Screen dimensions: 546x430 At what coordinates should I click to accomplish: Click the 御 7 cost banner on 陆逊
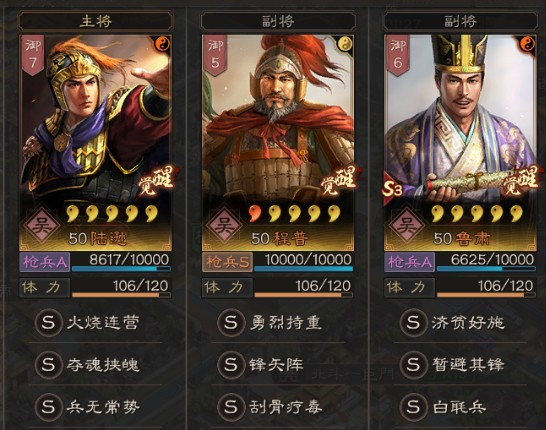(x=33, y=55)
